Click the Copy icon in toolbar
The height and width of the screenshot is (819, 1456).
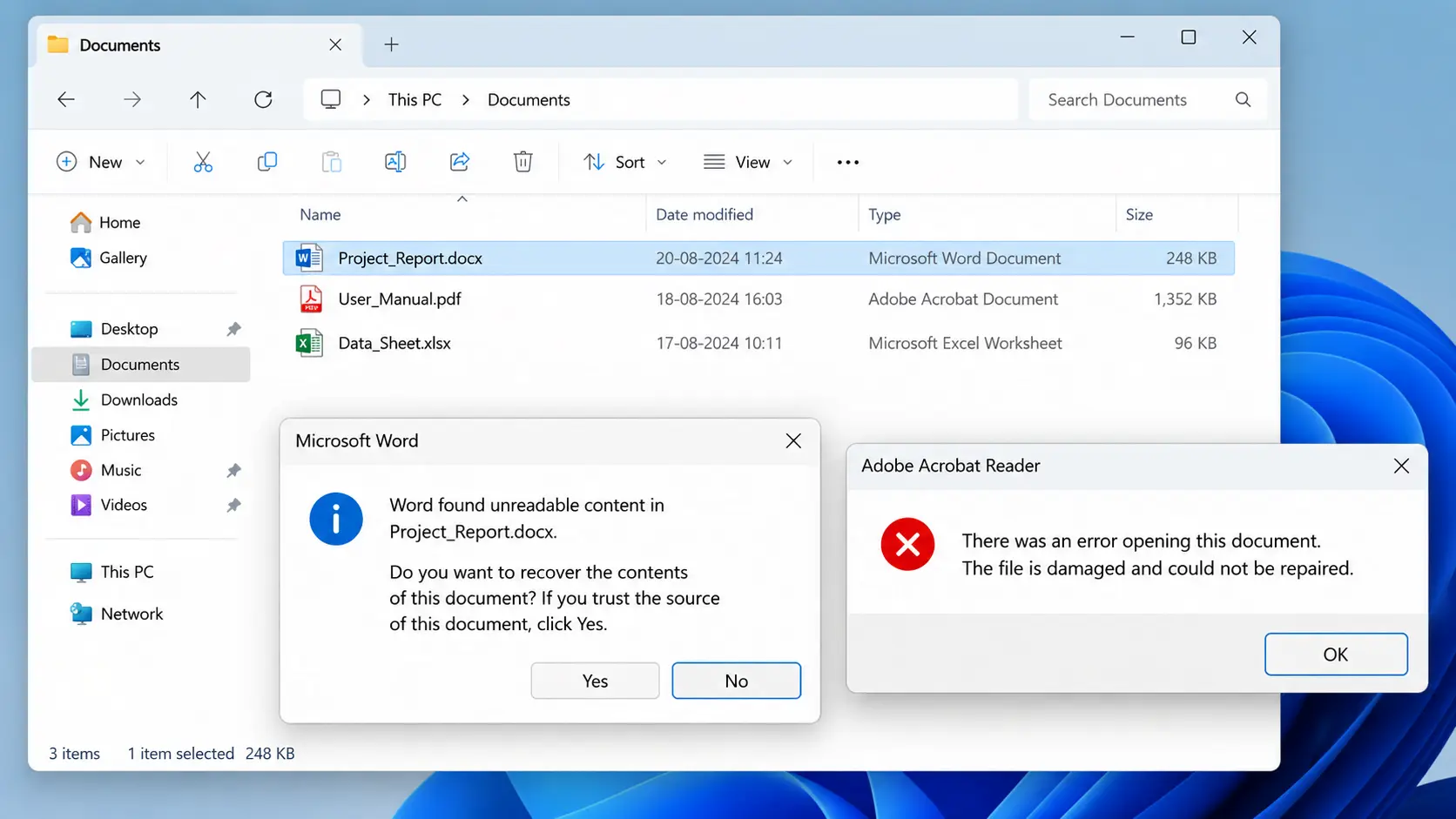click(x=267, y=162)
